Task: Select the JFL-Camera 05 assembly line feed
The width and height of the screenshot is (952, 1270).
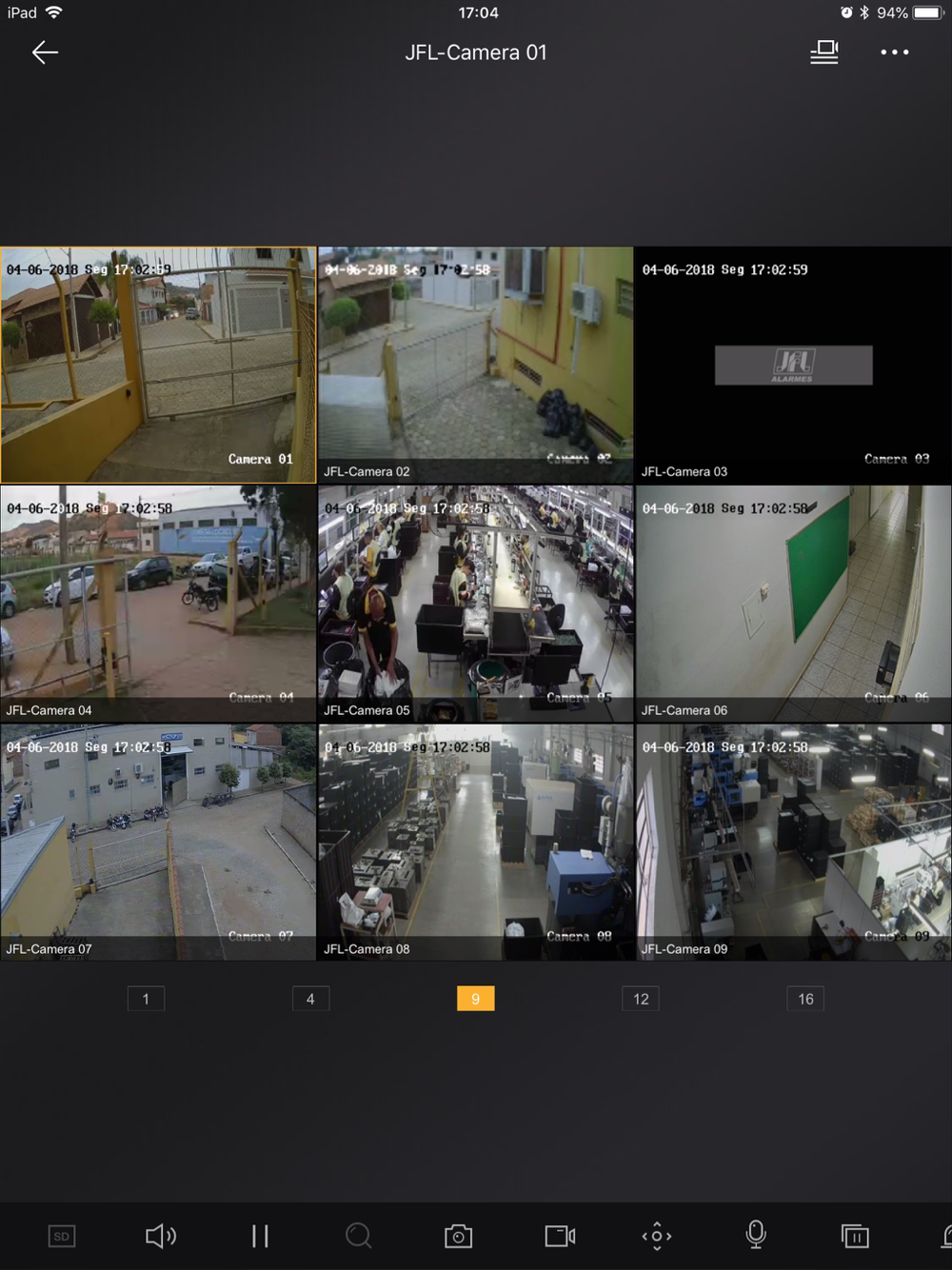Action: point(475,604)
